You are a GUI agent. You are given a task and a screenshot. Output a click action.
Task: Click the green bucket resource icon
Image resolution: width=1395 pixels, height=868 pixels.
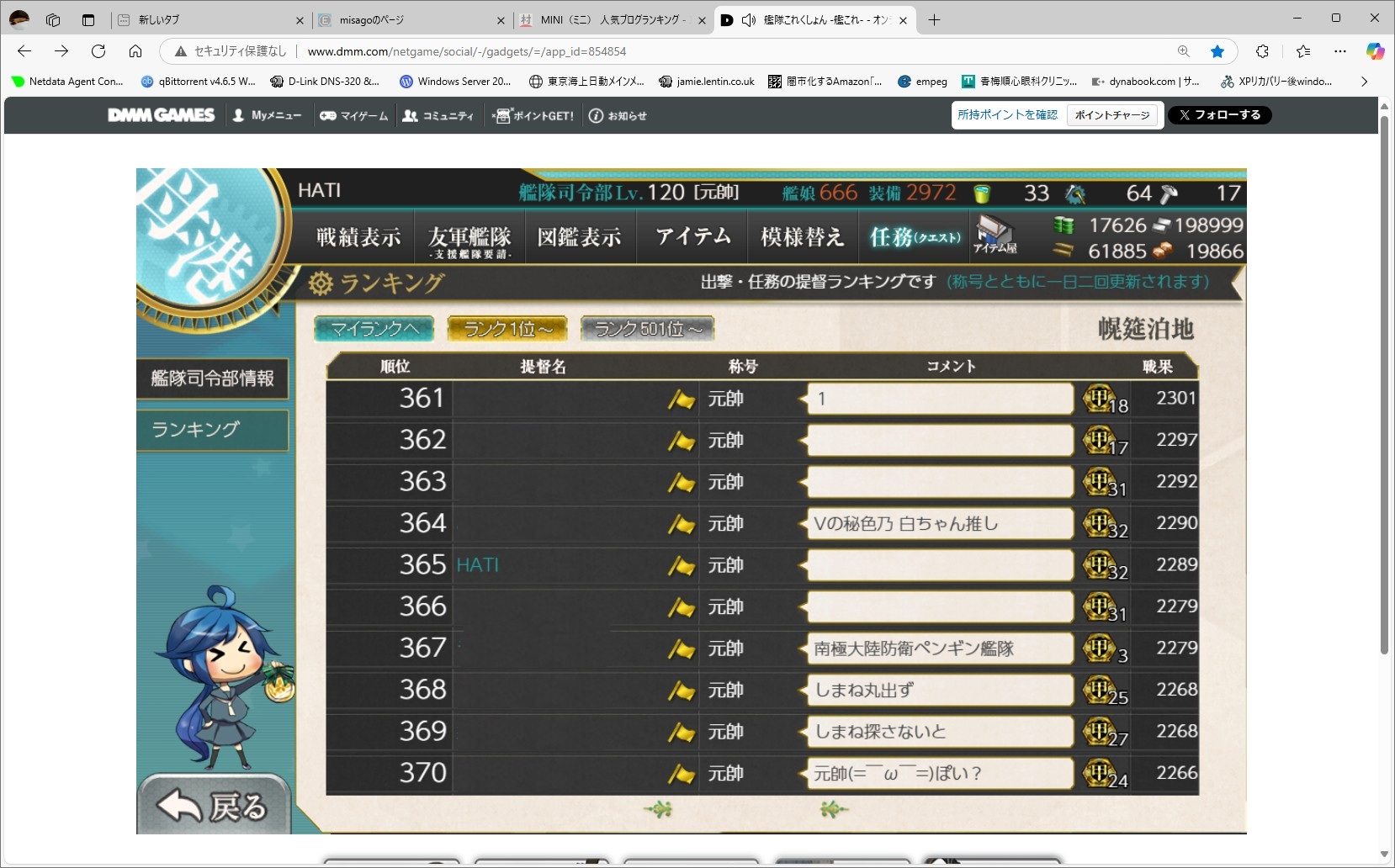(982, 194)
